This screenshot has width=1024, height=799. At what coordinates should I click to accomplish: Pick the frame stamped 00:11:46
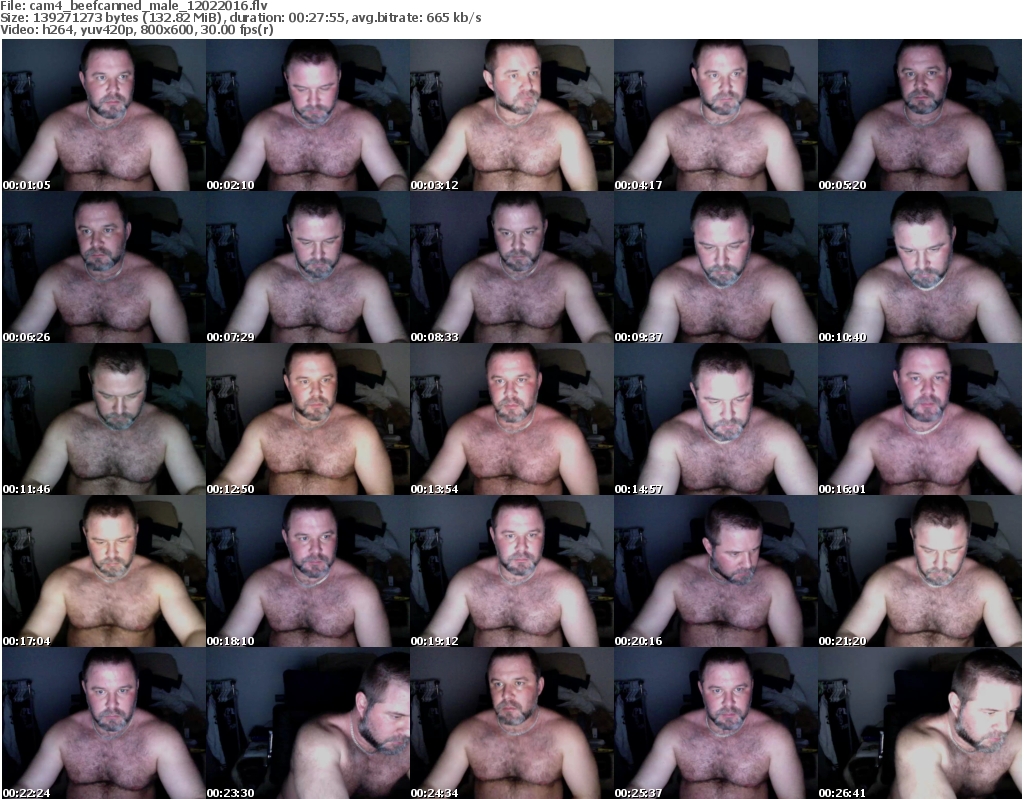coord(104,419)
